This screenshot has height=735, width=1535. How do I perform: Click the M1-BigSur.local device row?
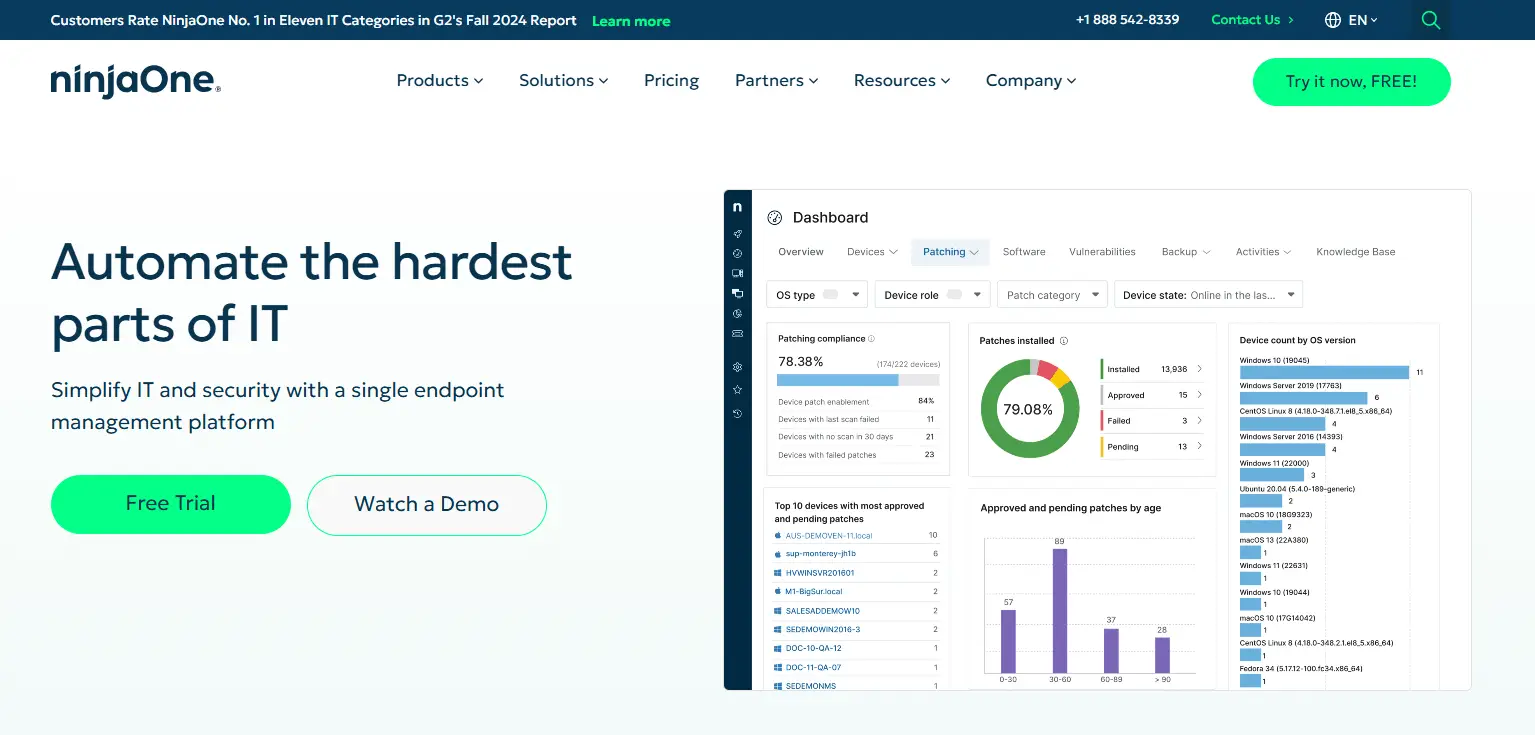click(x=856, y=592)
